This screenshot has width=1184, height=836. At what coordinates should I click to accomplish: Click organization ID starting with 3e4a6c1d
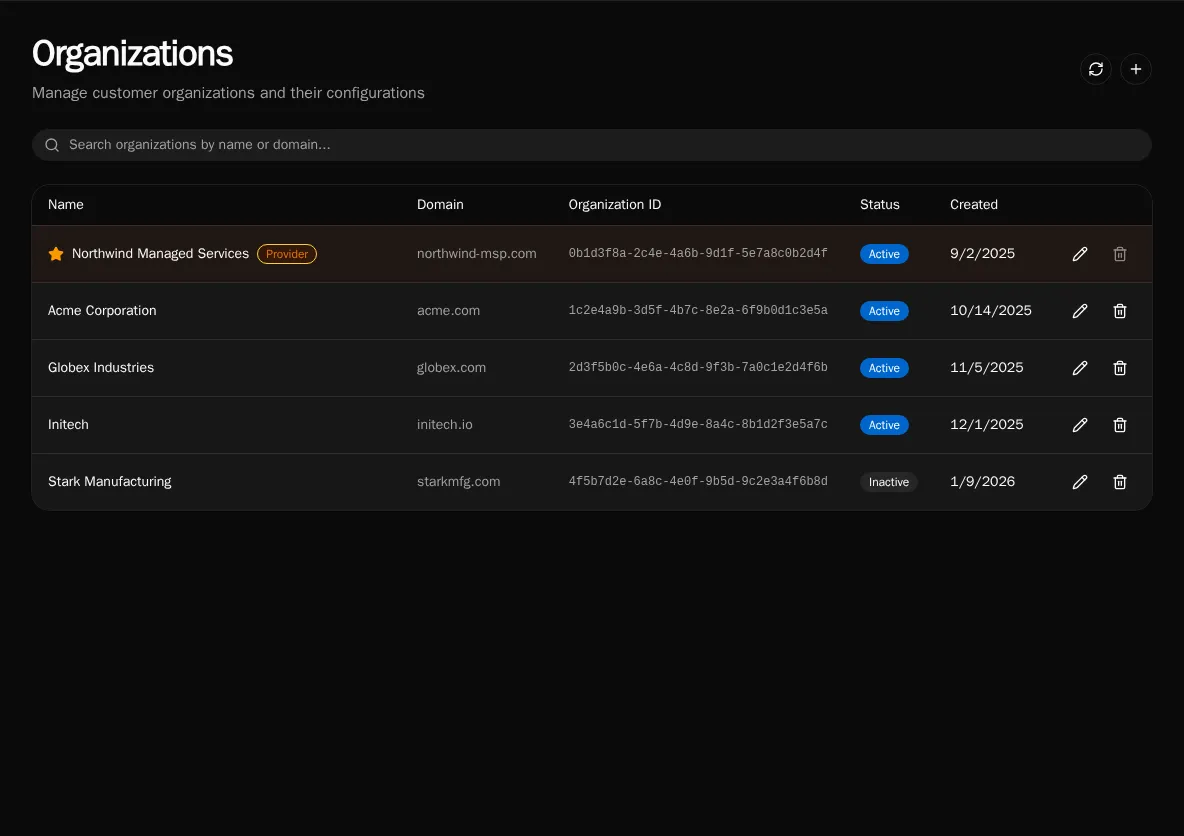coord(698,424)
